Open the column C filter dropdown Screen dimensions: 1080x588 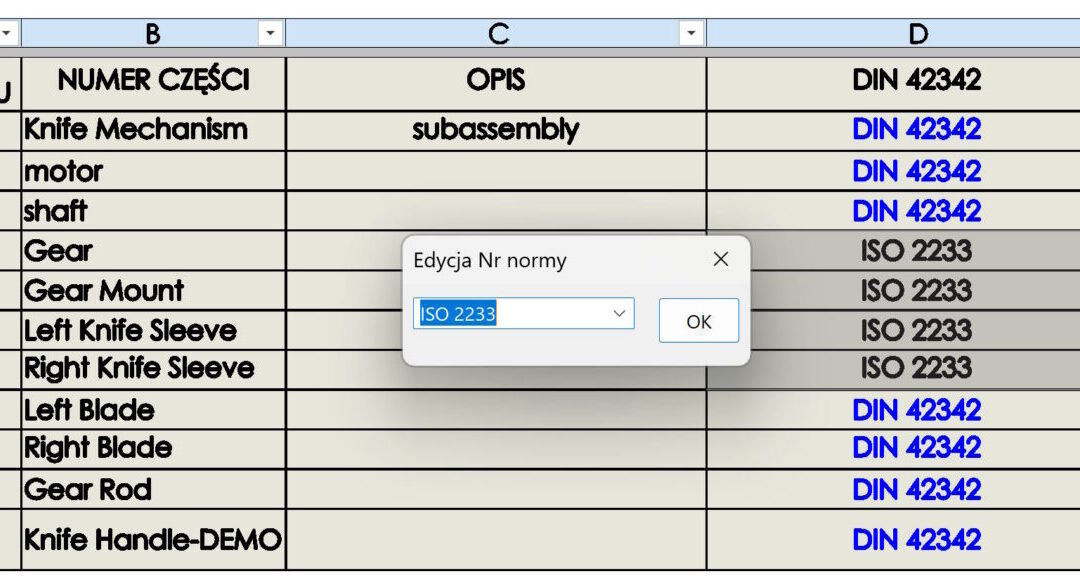[x=691, y=34]
